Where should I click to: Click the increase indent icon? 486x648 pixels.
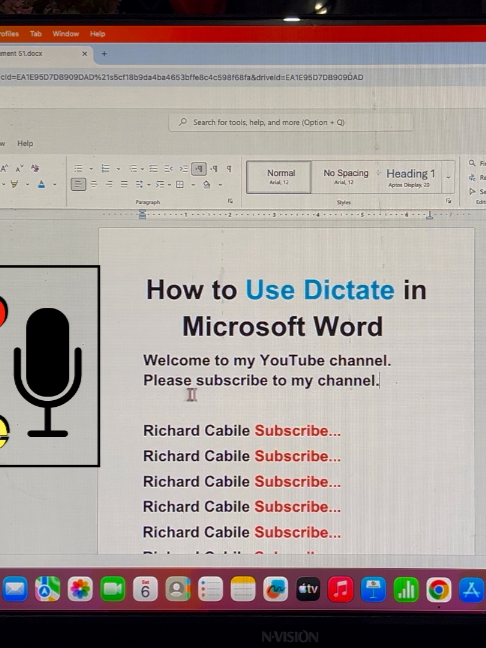(183, 169)
